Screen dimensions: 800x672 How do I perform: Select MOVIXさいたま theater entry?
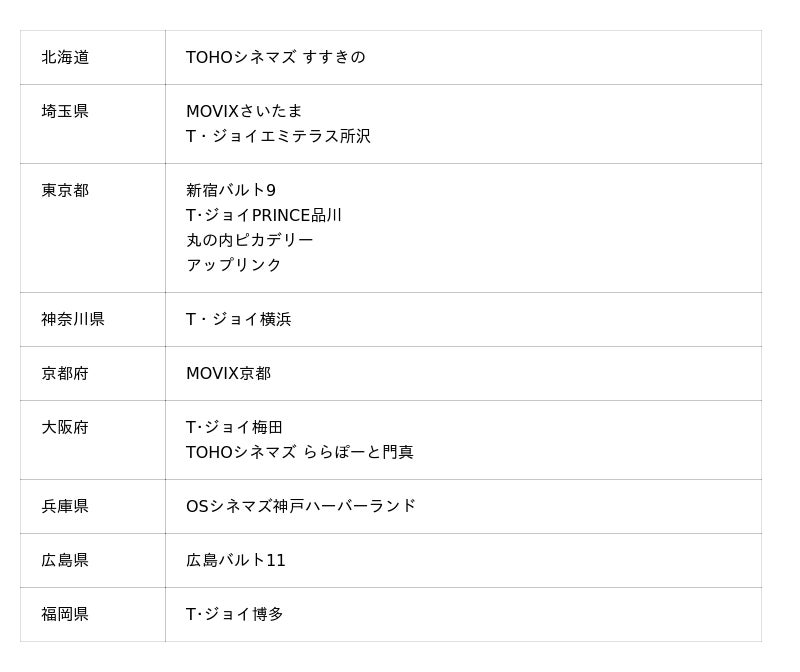point(244,111)
